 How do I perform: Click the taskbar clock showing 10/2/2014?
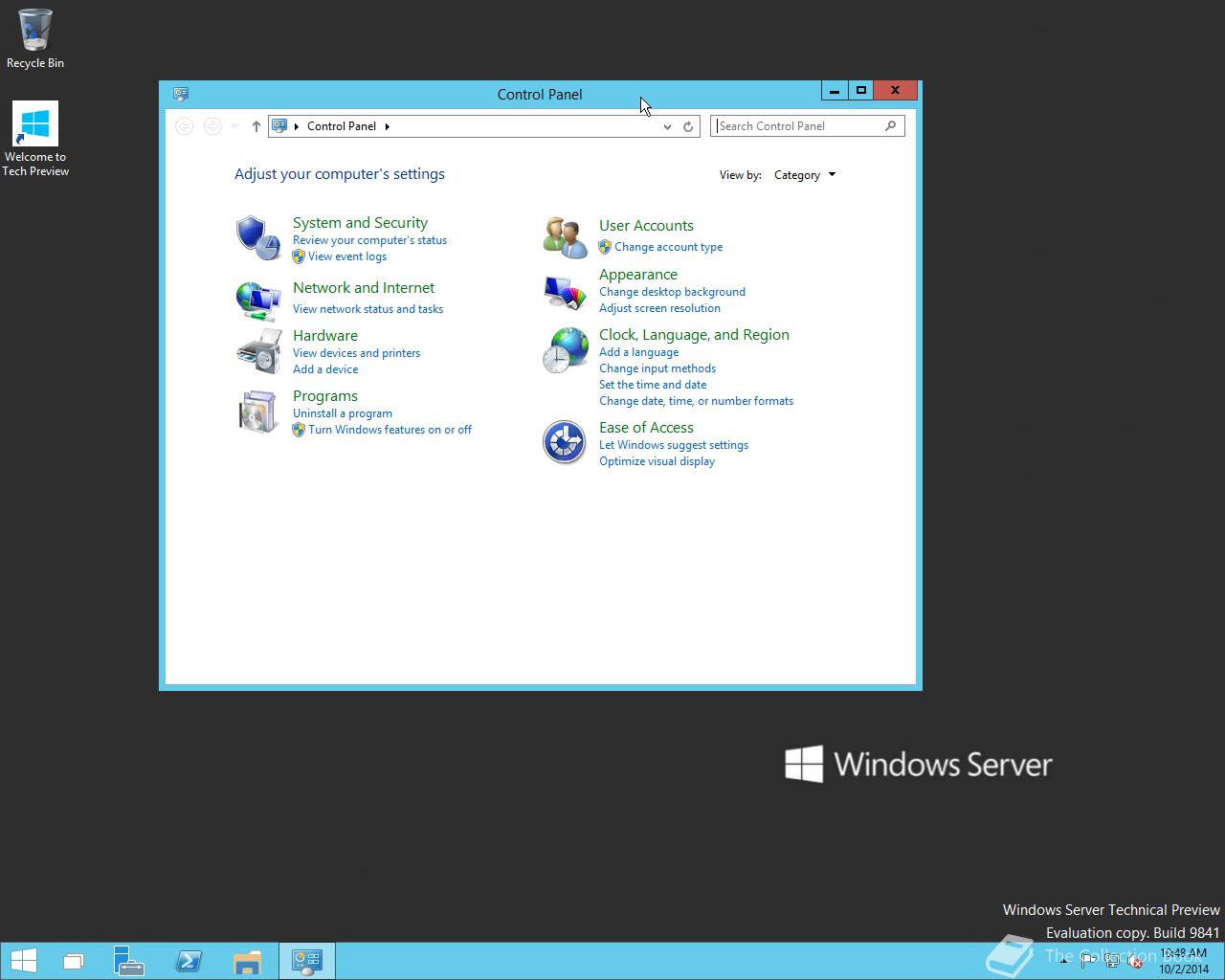pyautogui.click(x=1183, y=961)
